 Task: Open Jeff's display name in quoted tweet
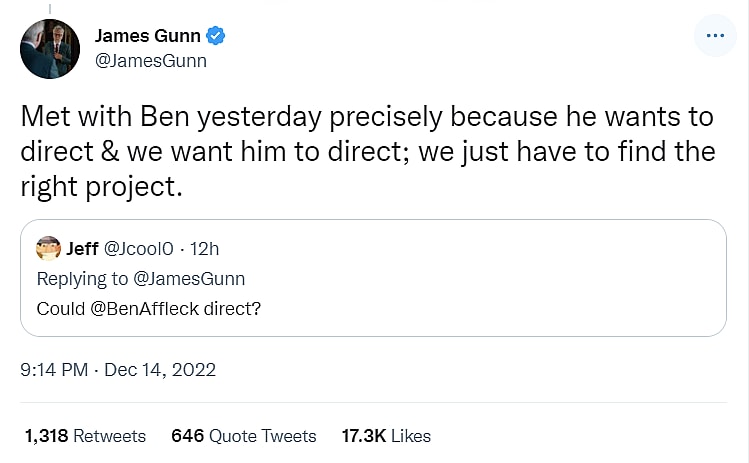point(82,248)
